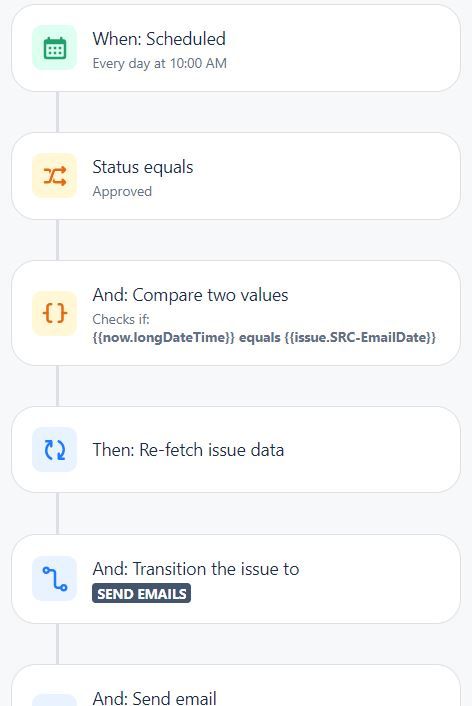Select the Status equals condition title
The height and width of the screenshot is (706, 472).
click(x=143, y=167)
